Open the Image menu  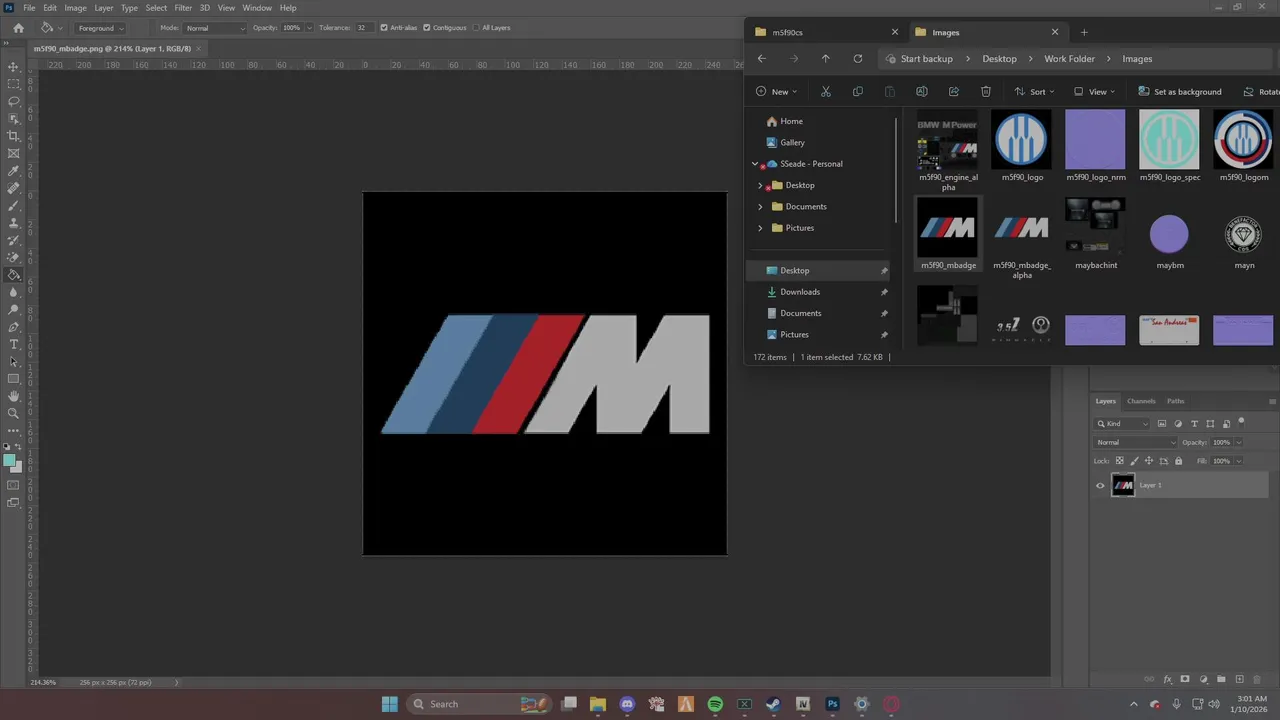click(x=76, y=8)
